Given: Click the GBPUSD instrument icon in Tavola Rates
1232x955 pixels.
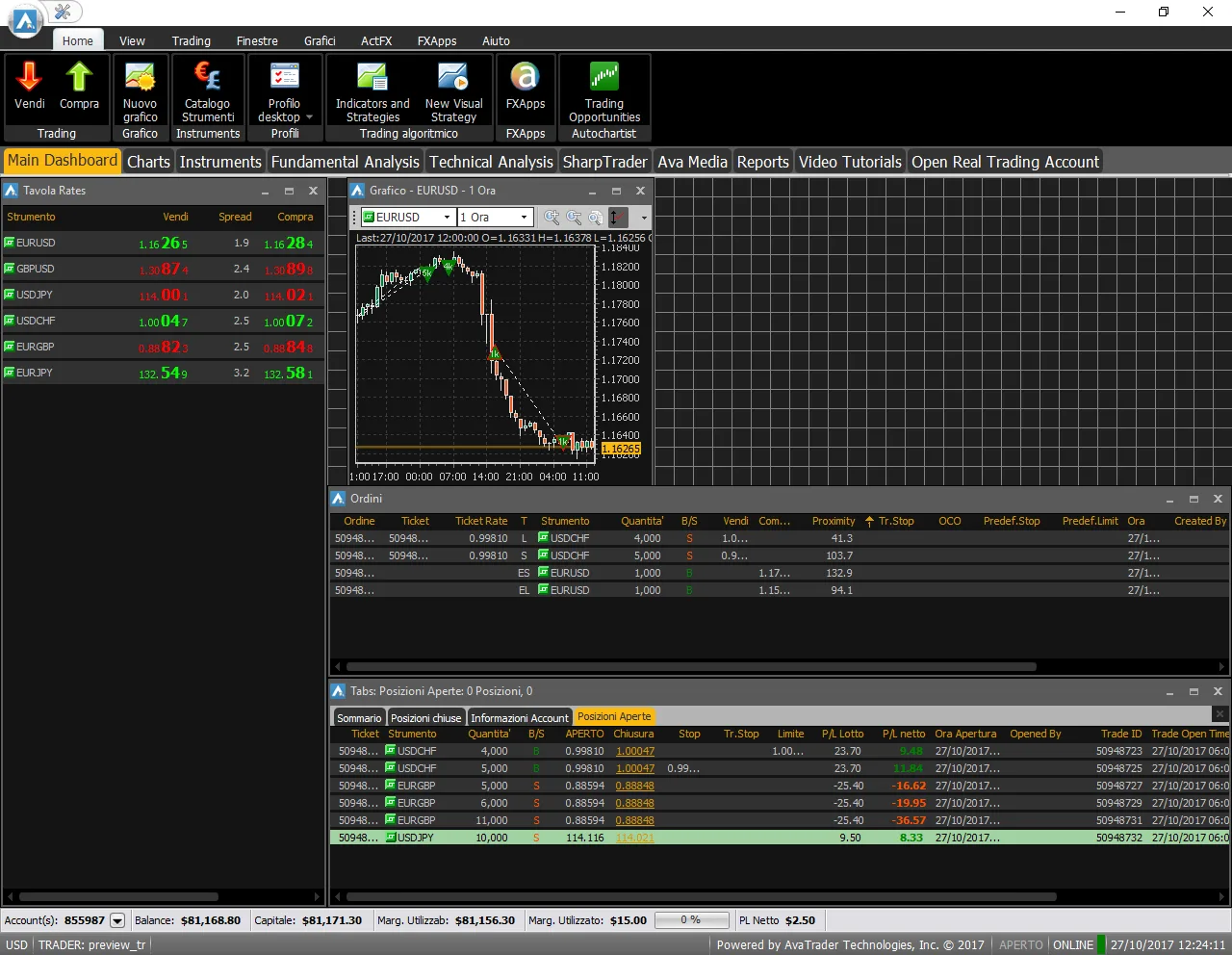Looking at the screenshot, I should pos(10,269).
